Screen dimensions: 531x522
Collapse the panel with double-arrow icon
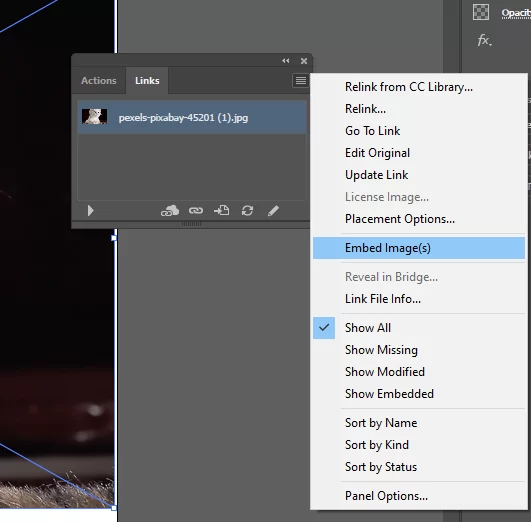click(x=286, y=61)
